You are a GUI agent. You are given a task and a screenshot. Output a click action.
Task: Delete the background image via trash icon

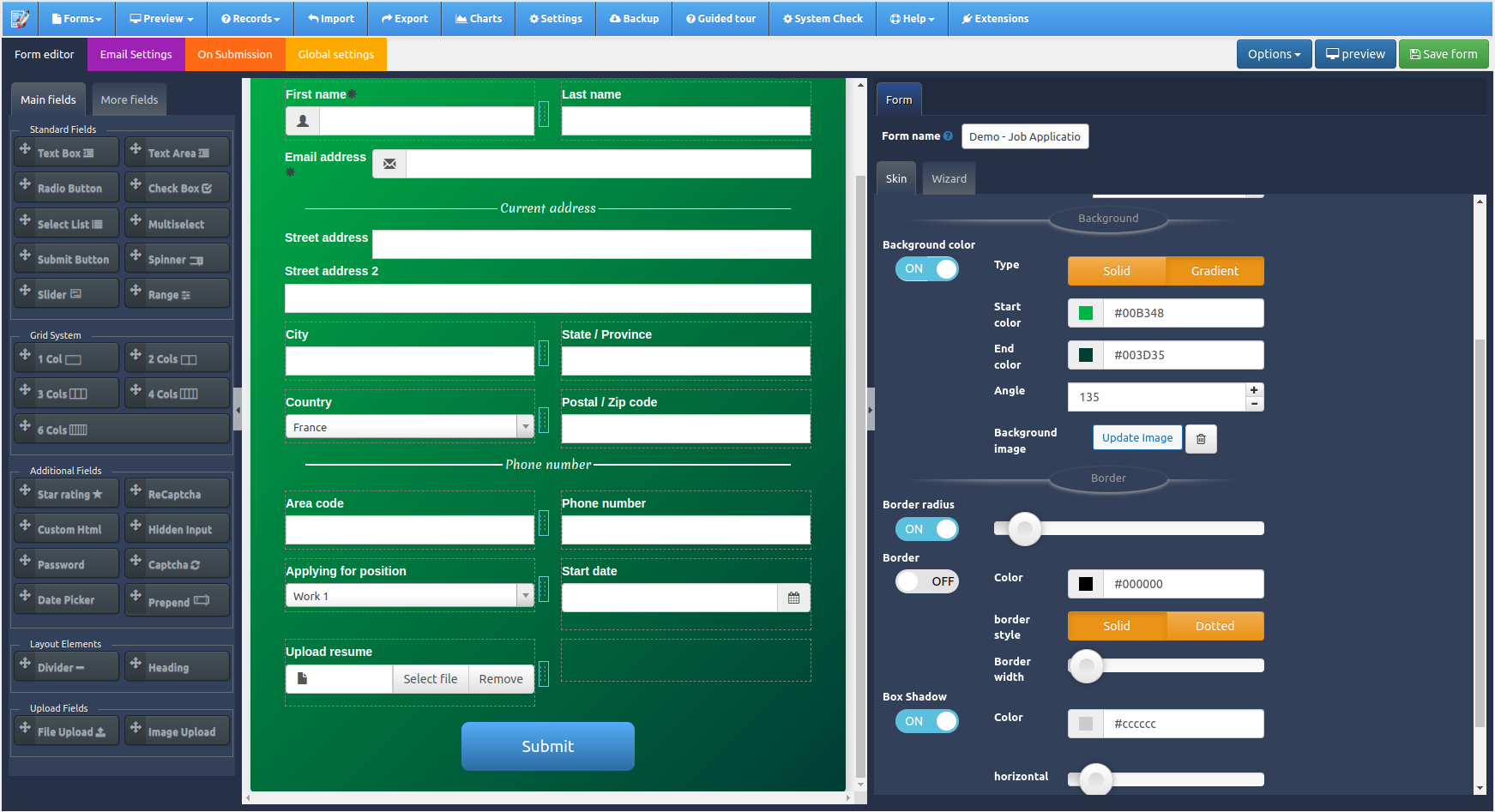tap(1201, 438)
